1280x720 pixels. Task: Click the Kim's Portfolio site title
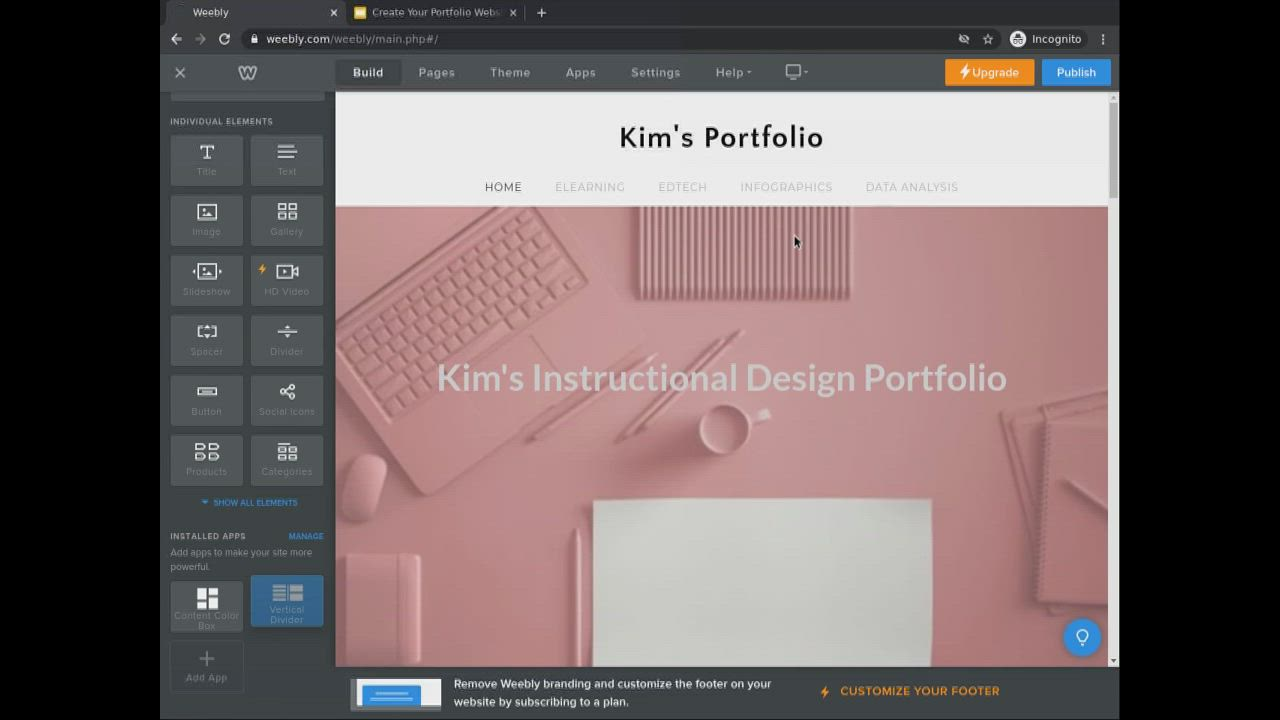pos(721,137)
